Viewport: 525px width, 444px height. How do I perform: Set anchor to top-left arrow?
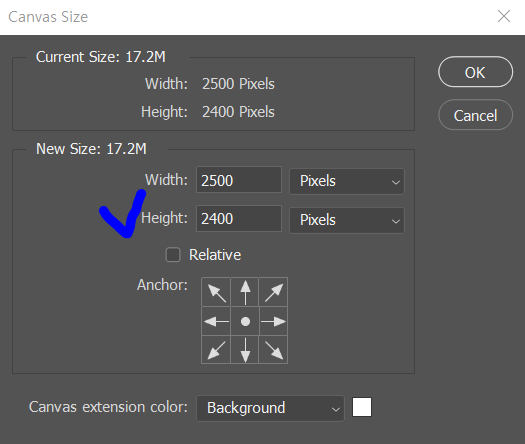click(x=216, y=292)
